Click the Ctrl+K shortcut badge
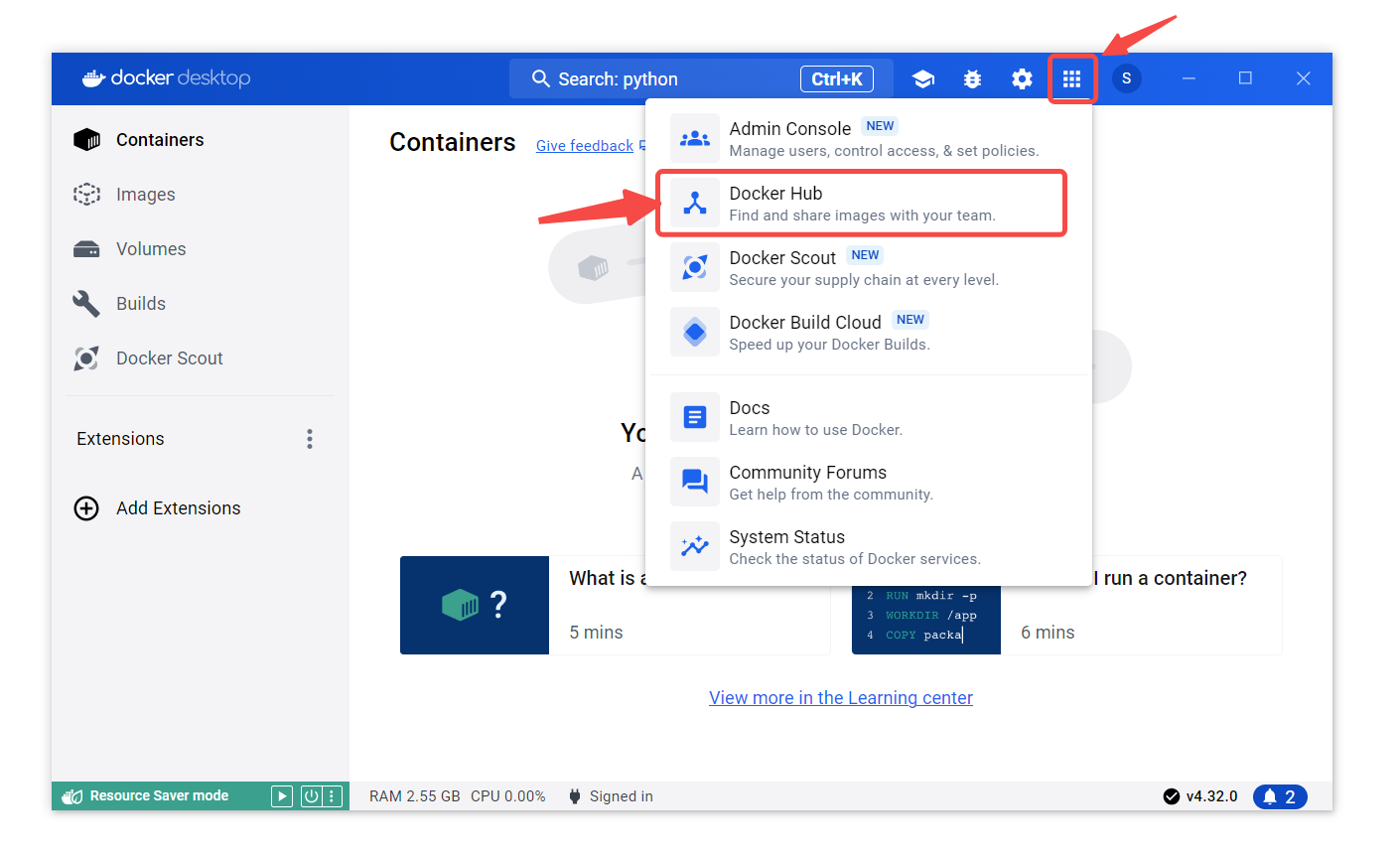The height and width of the screenshot is (858, 1400). (x=837, y=78)
